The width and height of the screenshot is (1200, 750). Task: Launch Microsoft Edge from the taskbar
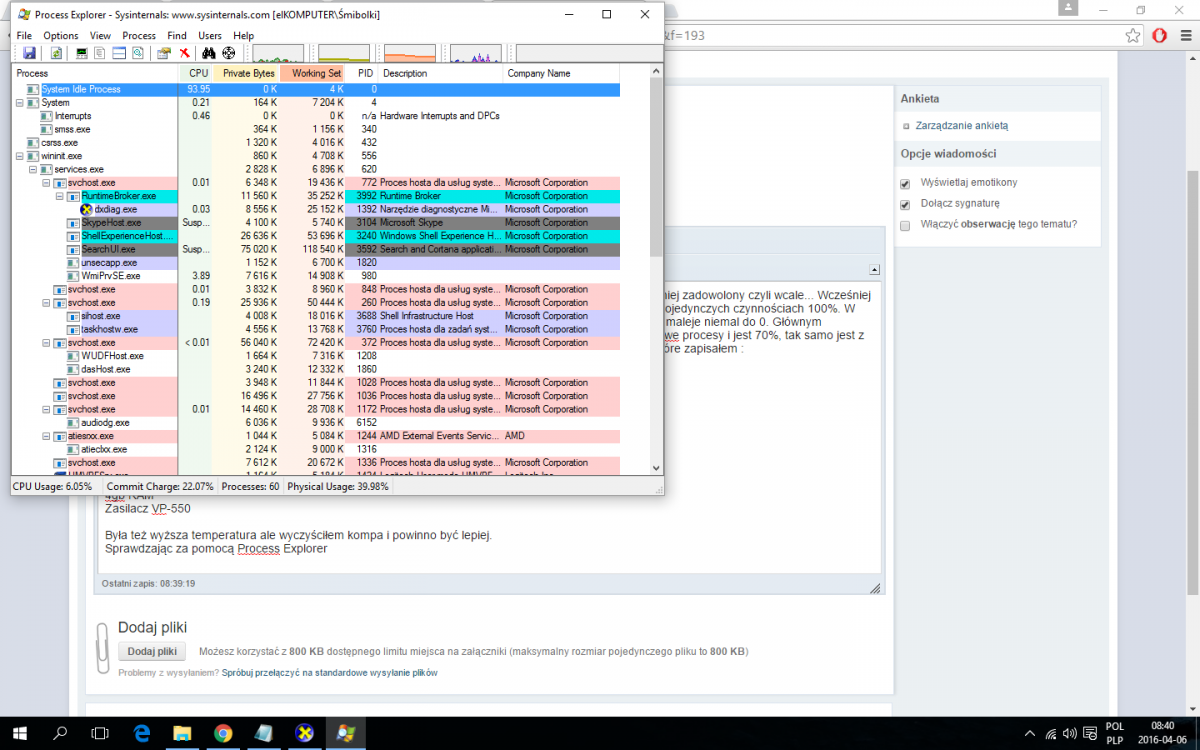tap(141, 733)
